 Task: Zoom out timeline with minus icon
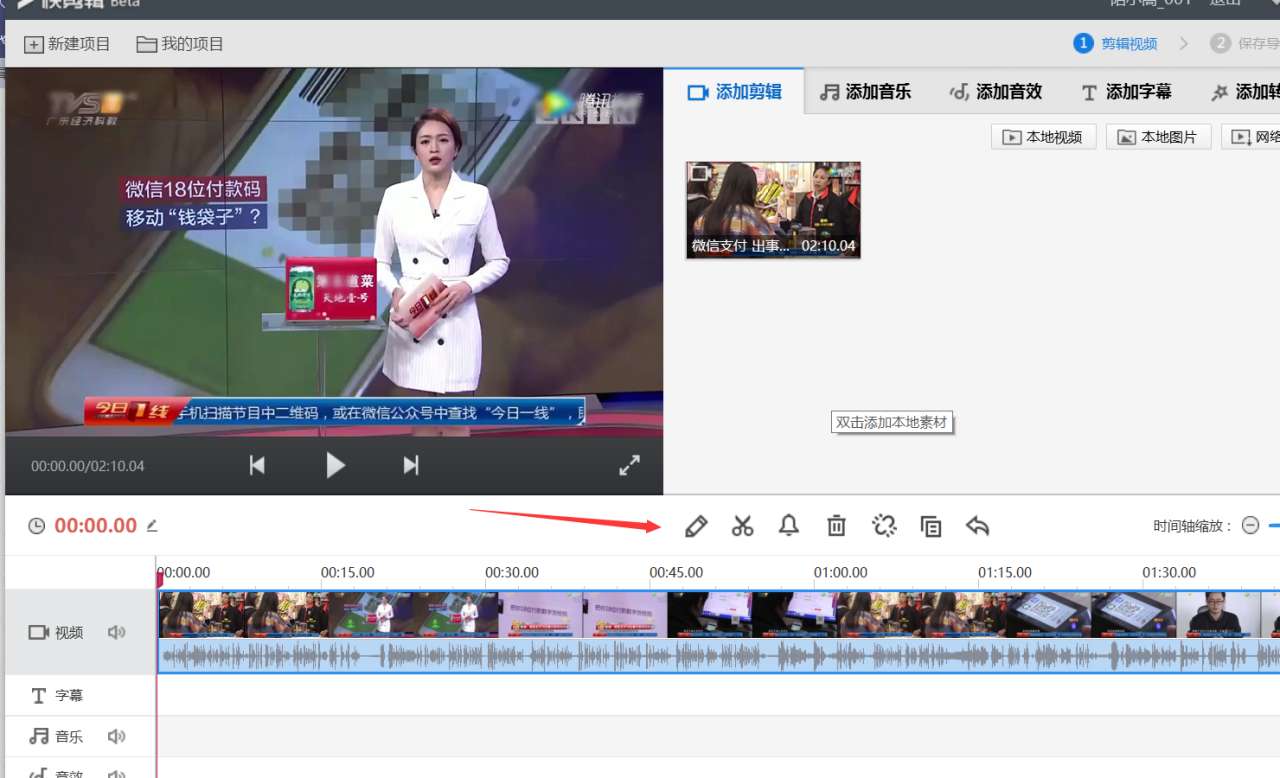1250,525
